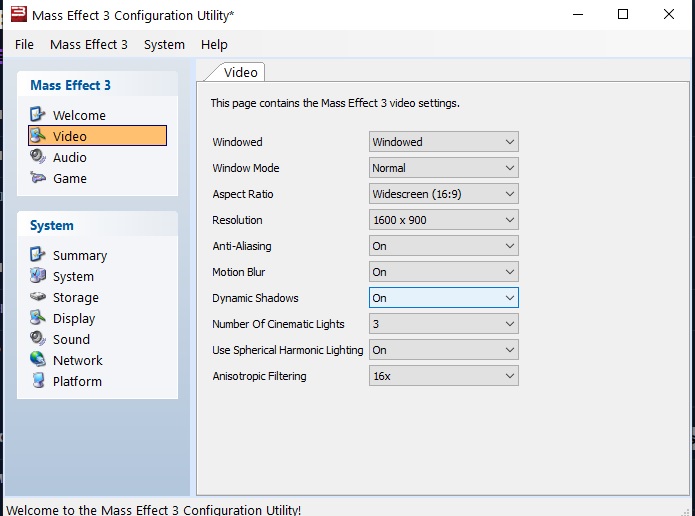The width and height of the screenshot is (695, 516).
Task: Click the Welcome page icon in sidebar
Action: tap(38, 114)
